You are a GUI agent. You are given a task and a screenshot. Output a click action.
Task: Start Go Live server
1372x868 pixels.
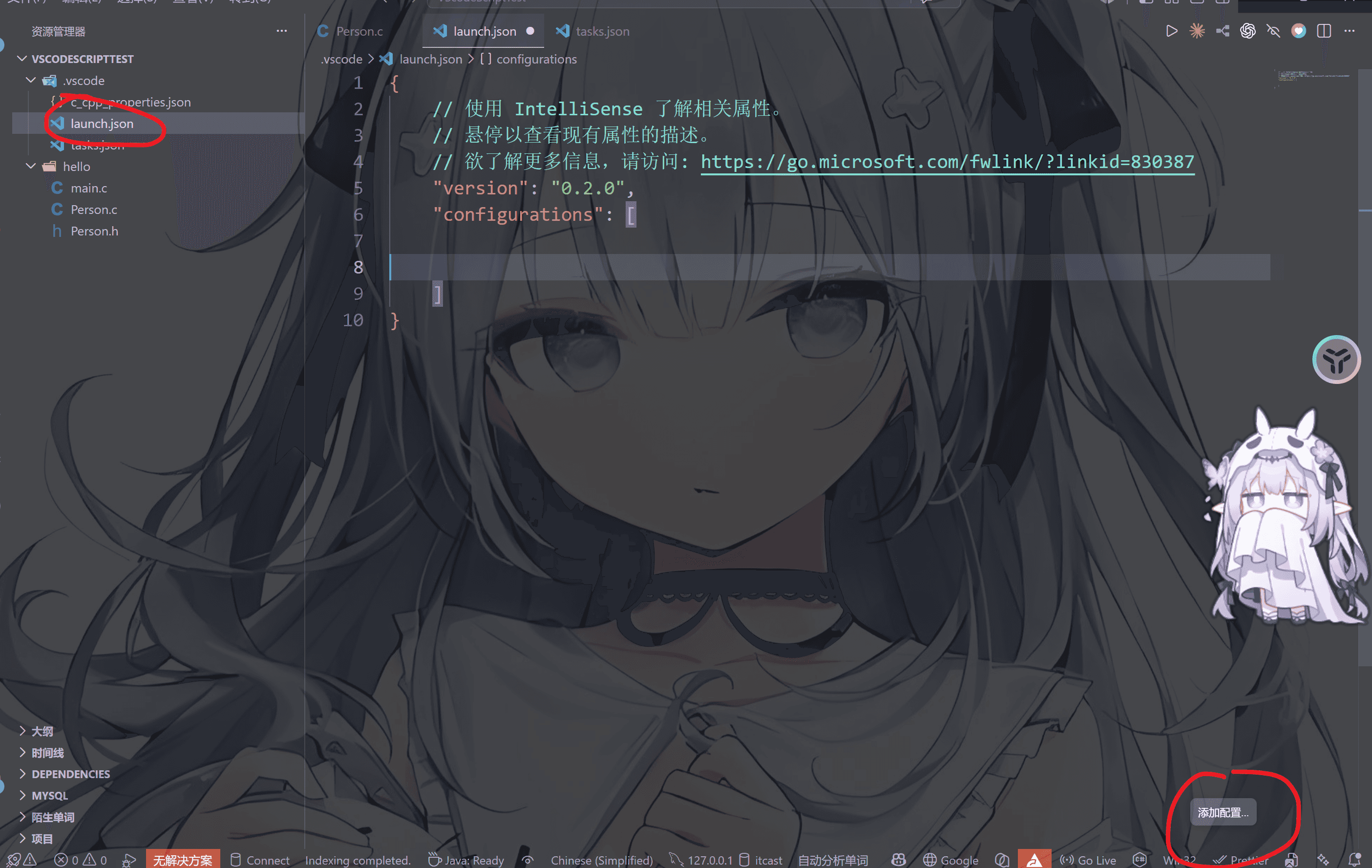[1088, 860]
